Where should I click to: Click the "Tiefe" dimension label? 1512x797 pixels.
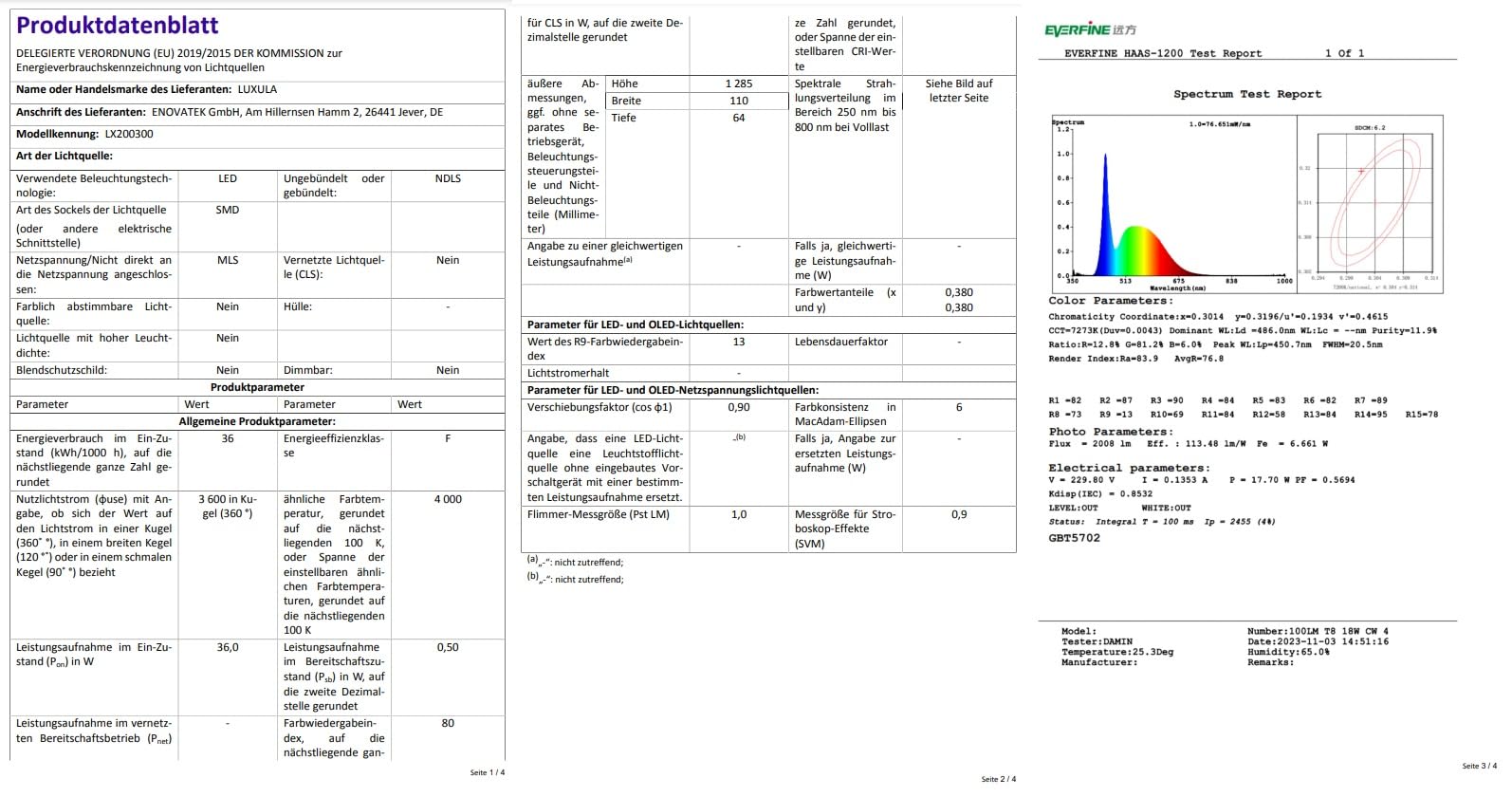624,118
